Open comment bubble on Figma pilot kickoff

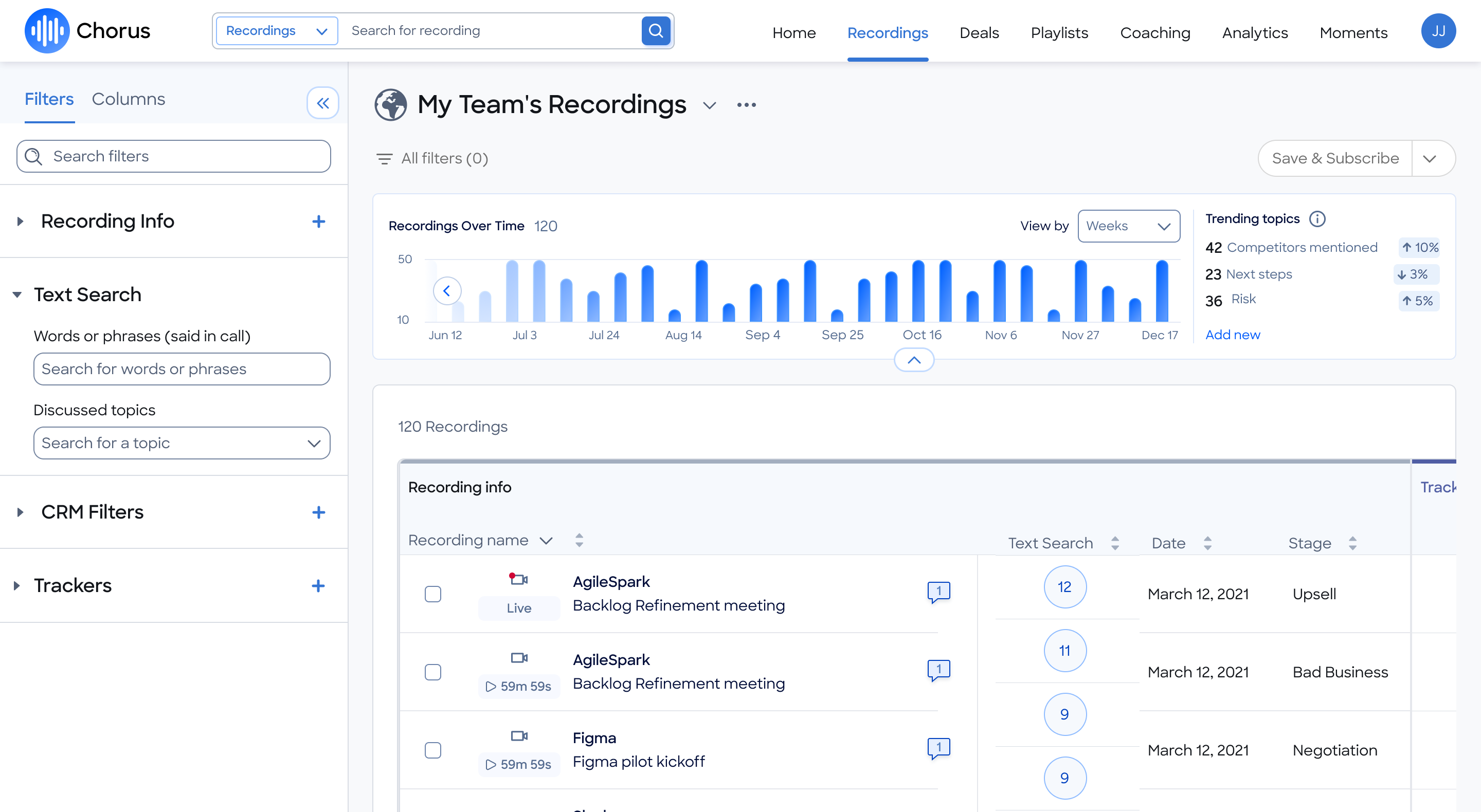point(938,748)
